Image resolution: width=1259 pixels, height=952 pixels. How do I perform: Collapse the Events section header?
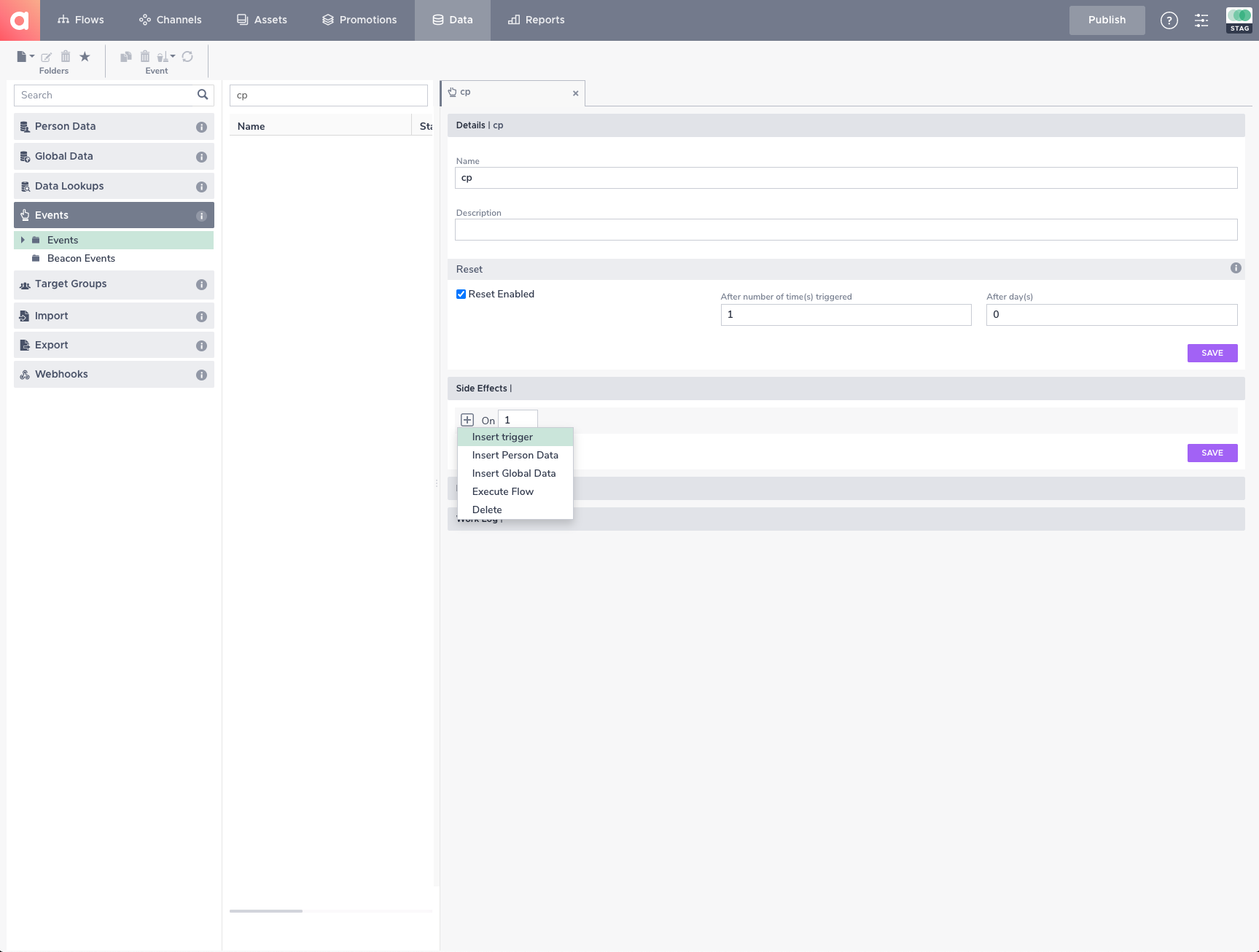pyautogui.click(x=114, y=215)
